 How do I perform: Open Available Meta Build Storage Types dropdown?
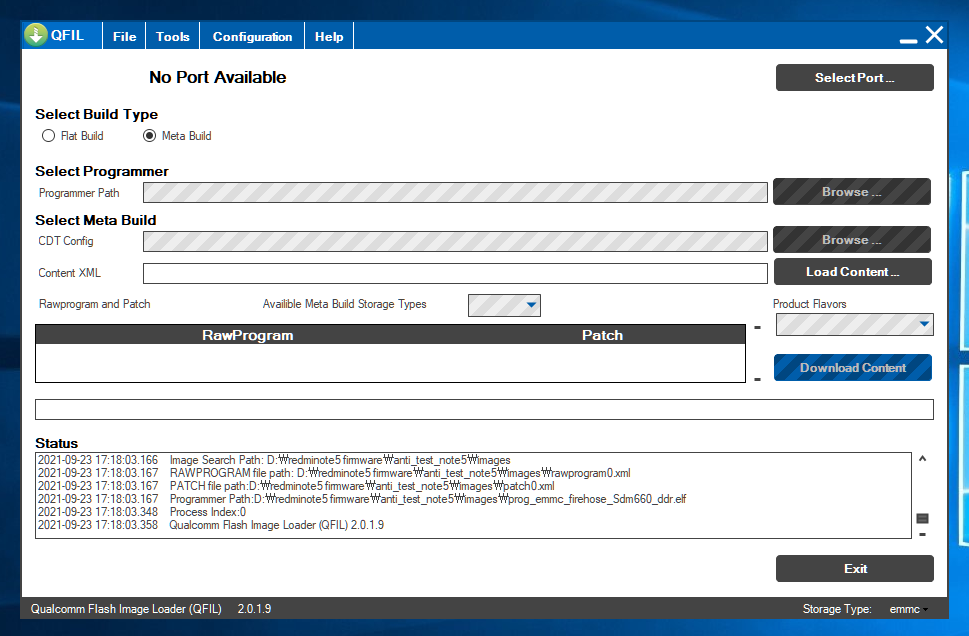(x=504, y=305)
